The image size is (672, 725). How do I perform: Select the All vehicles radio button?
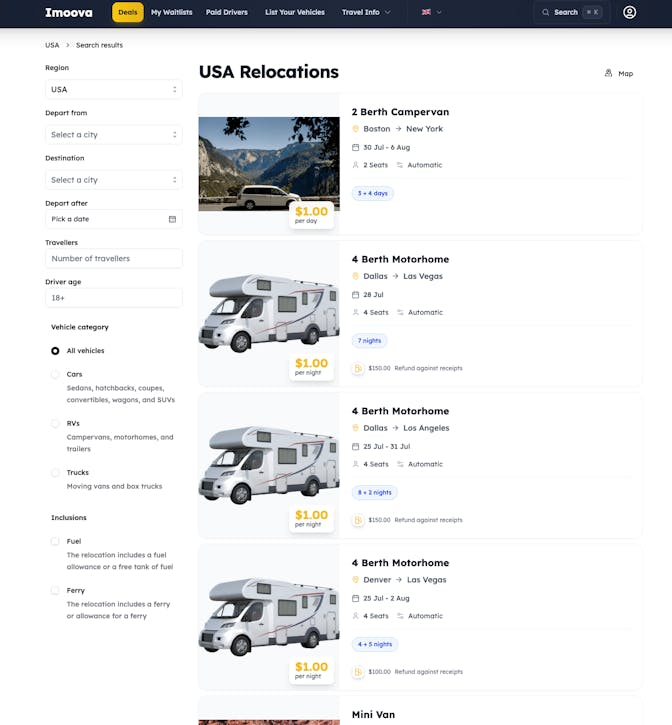(55, 351)
